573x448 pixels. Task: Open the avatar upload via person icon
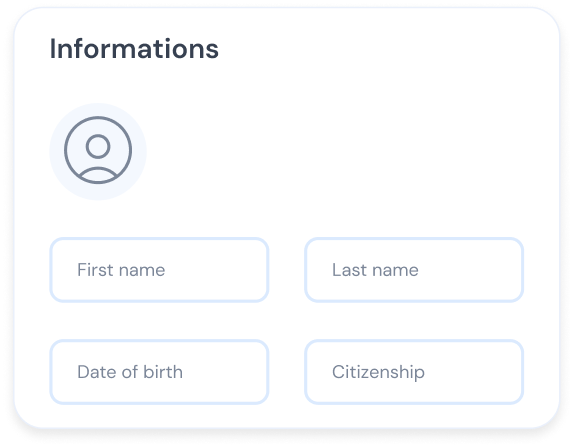[98, 150]
